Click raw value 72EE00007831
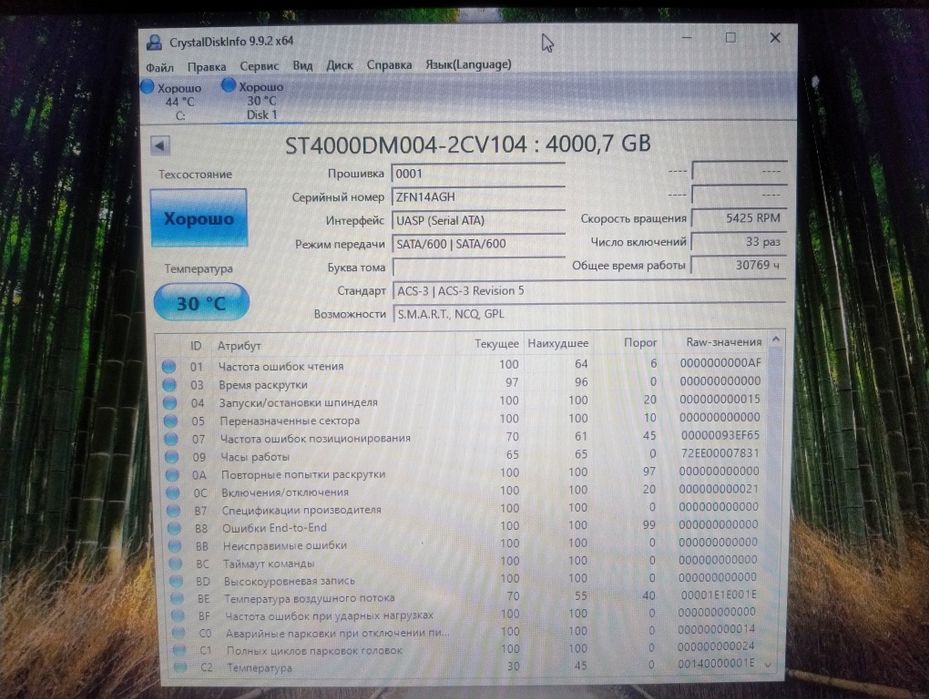This screenshot has height=699, width=929. [x=719, y=453]
